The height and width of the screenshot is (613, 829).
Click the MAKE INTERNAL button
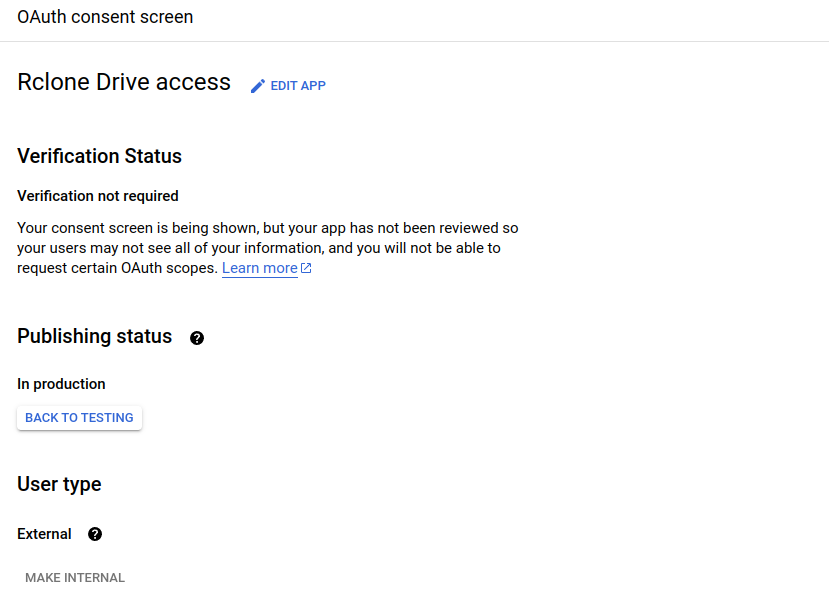(75, 578)
